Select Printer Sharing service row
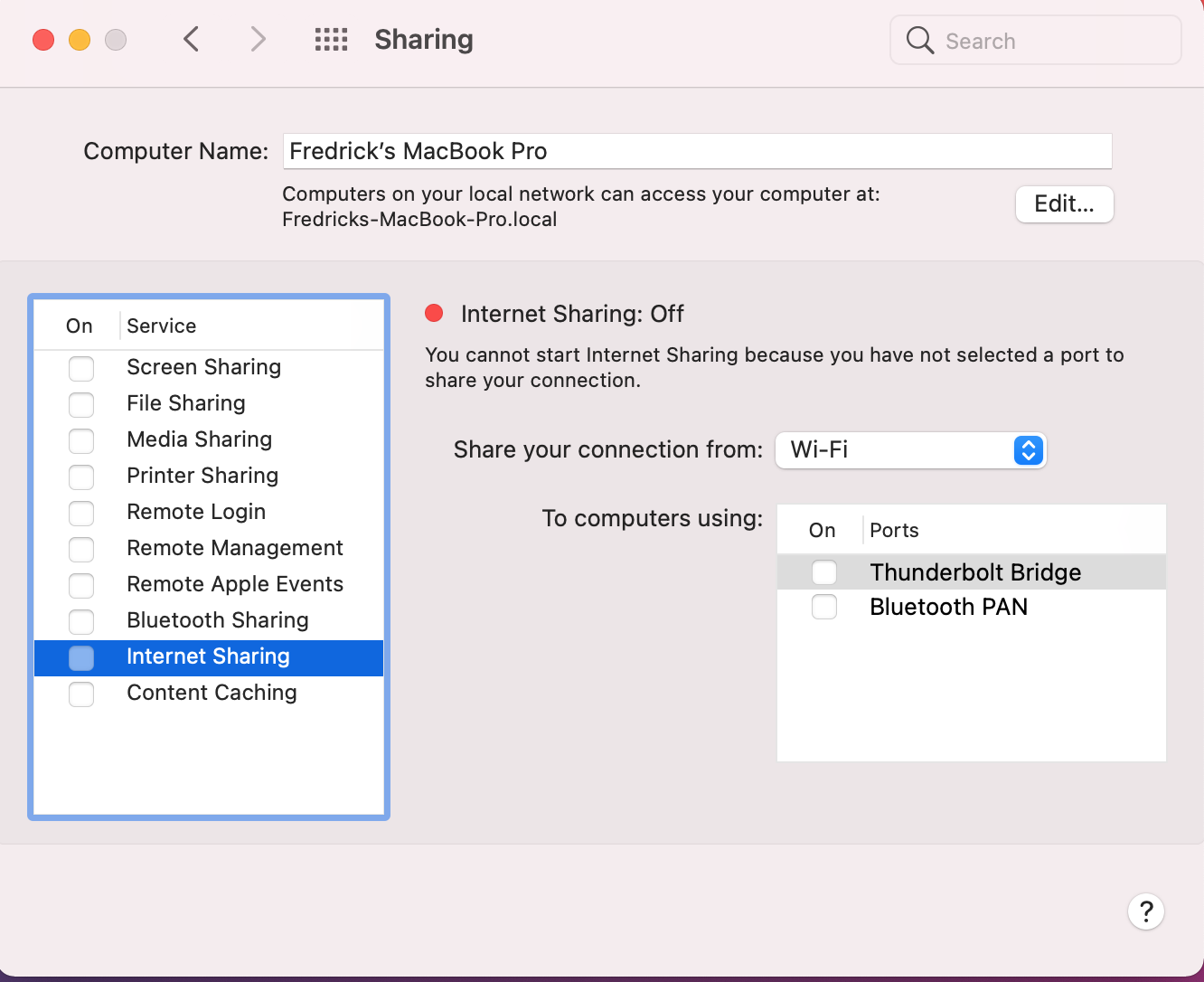 tap(209, 476)
